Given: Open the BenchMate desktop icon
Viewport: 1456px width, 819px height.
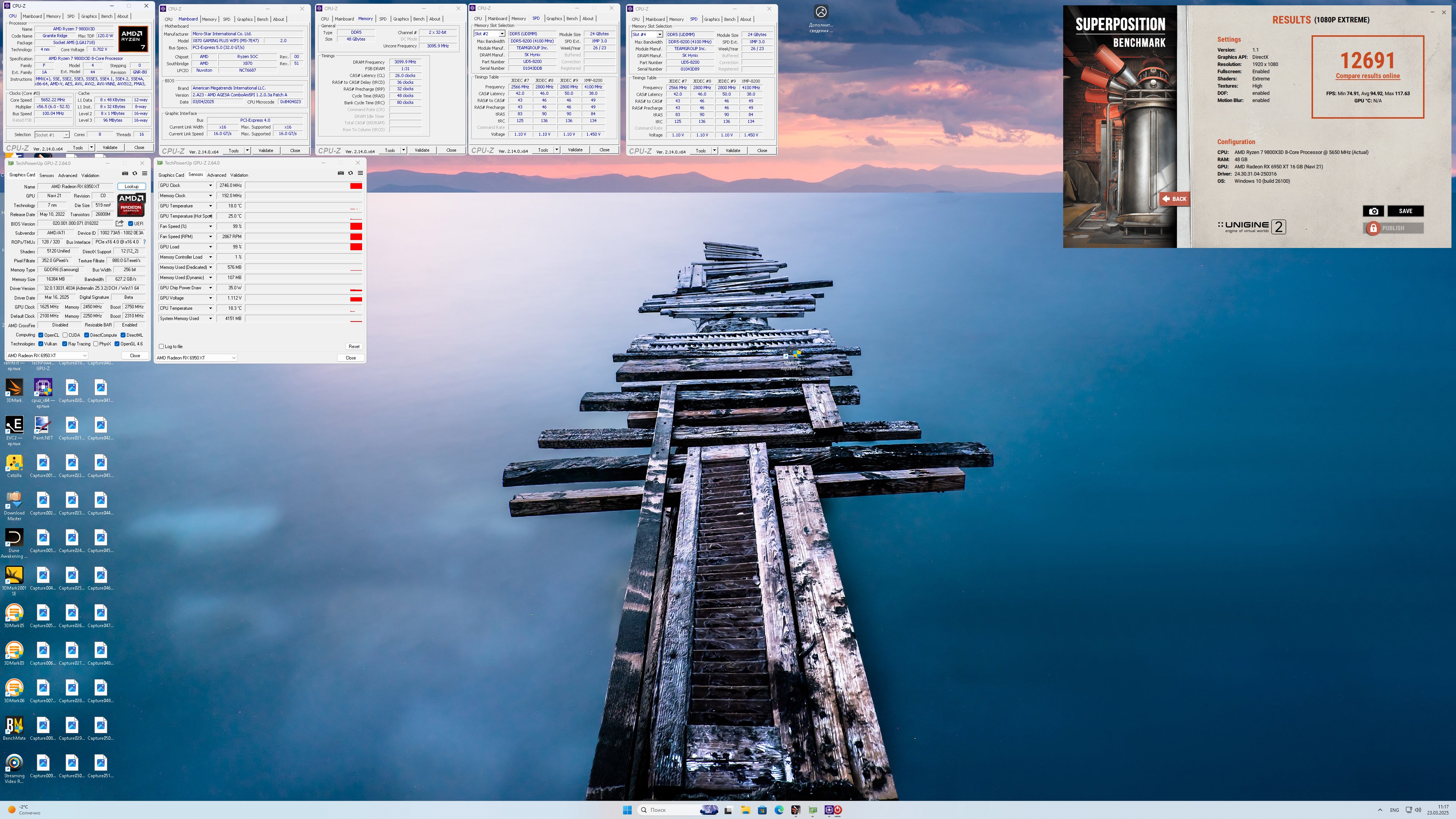Looking at the screenshot, I should pyautogui.click(x=14, y=728).
